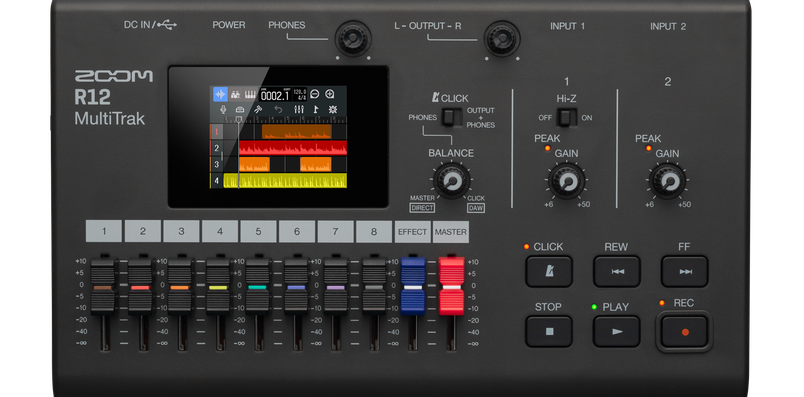Select the blue audio waveform view icon
The width and height of the screenshot is (804, 397).
pyautogui.click(x=220, y=94)
